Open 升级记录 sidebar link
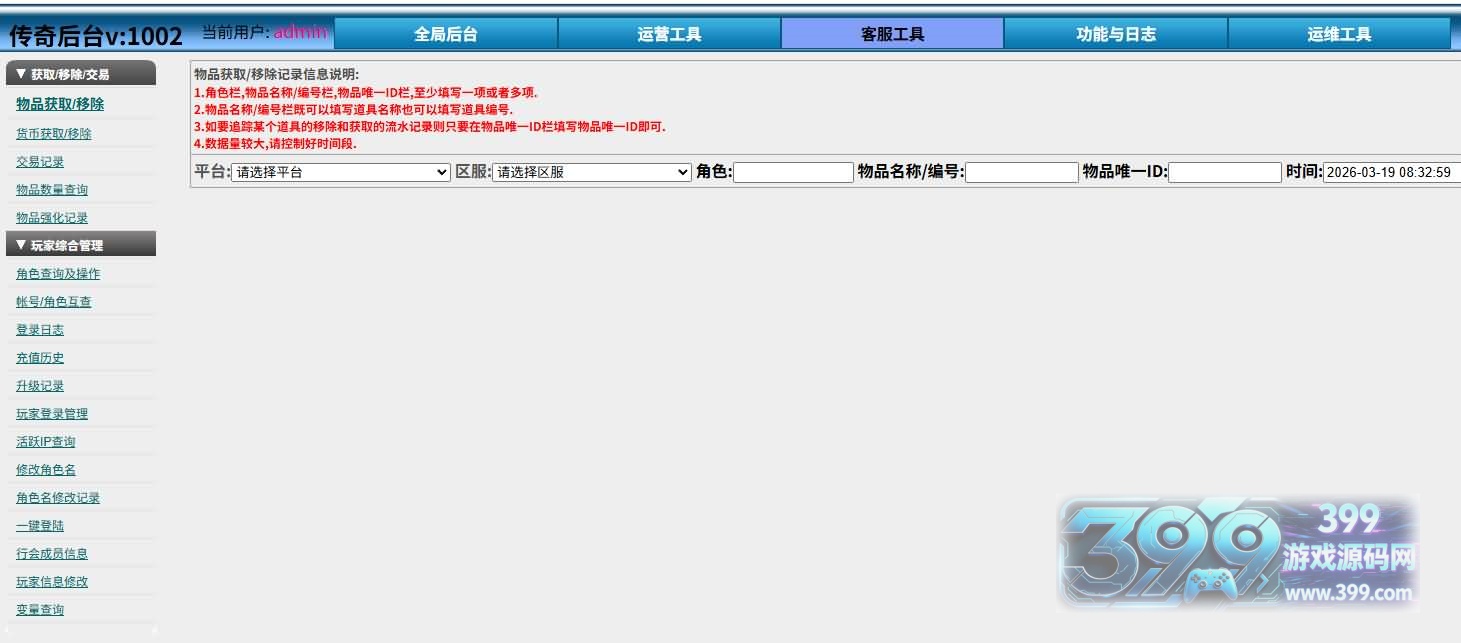Viewport: 1461px width, 643px height. pos(40,385)
